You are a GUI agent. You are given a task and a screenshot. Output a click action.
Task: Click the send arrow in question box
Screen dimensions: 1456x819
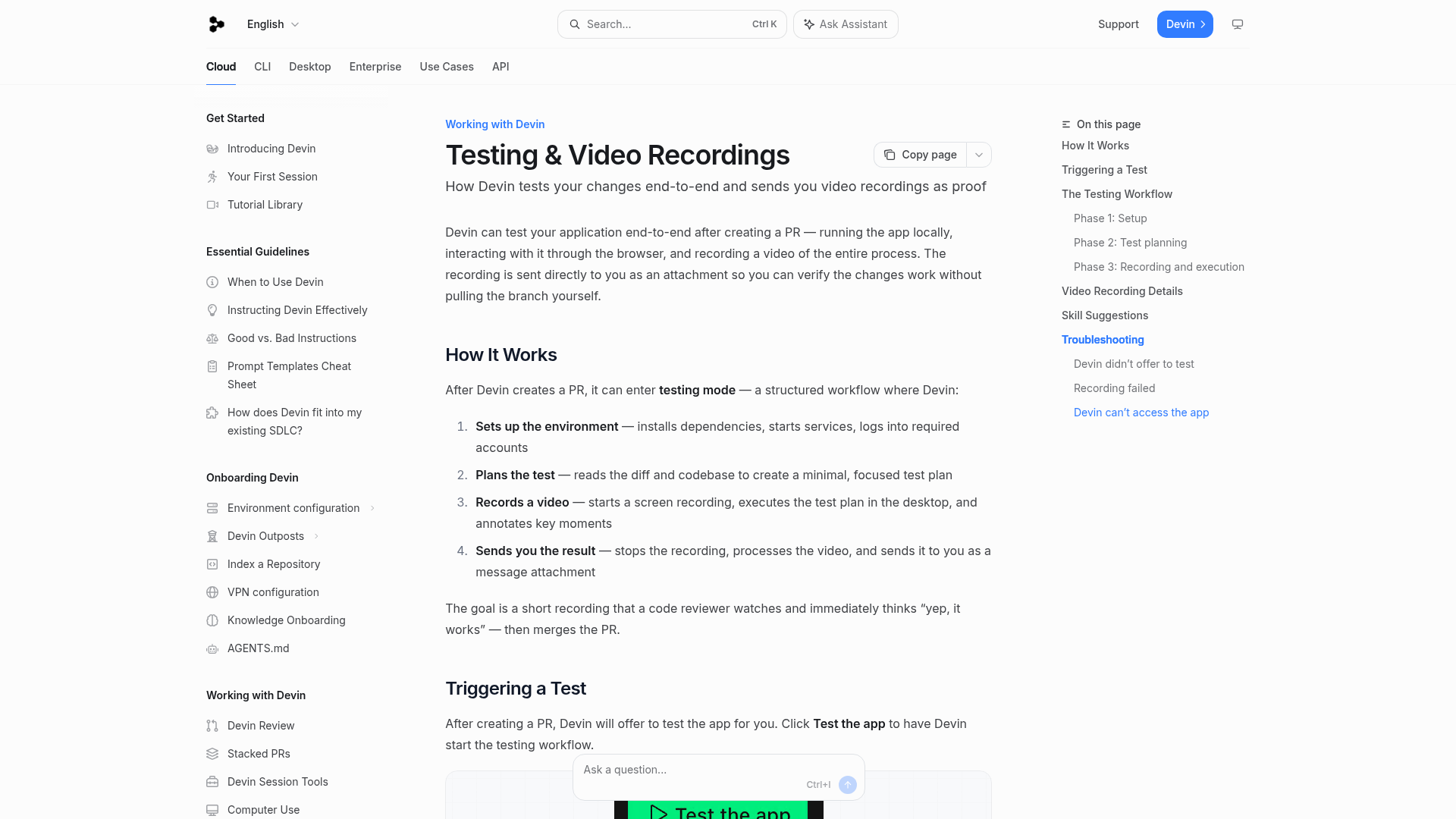(848, 785)
